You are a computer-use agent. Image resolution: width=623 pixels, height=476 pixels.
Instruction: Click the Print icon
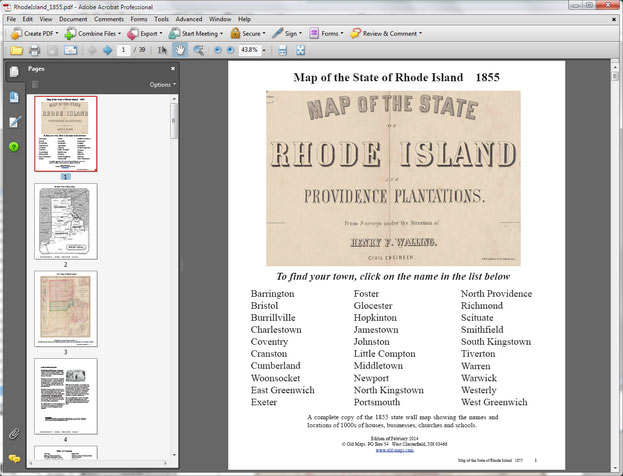pos(35,50)
